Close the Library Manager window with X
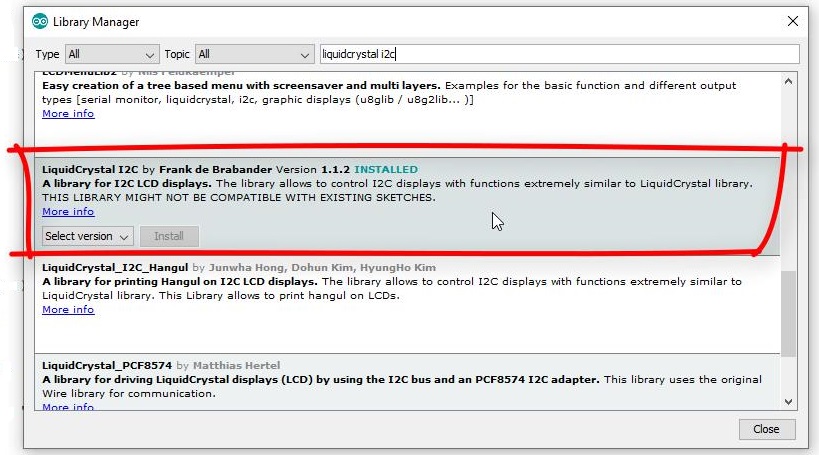The width and height of the screenshot is (819, 455). [x=792, y=21]
